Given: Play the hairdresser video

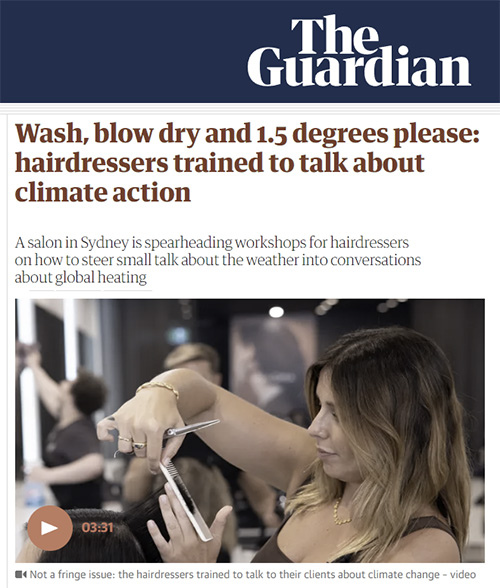Looking at the screenshot, I should (x=50, y=528).
